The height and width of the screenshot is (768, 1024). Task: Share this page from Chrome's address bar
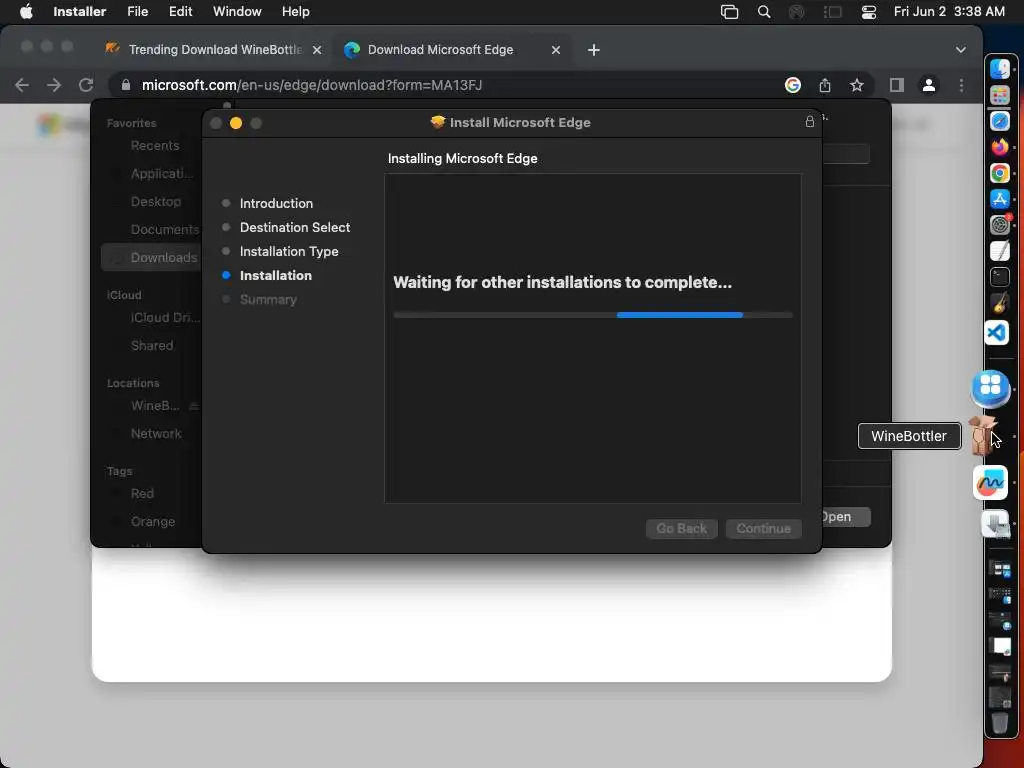(x=825, y=85)
